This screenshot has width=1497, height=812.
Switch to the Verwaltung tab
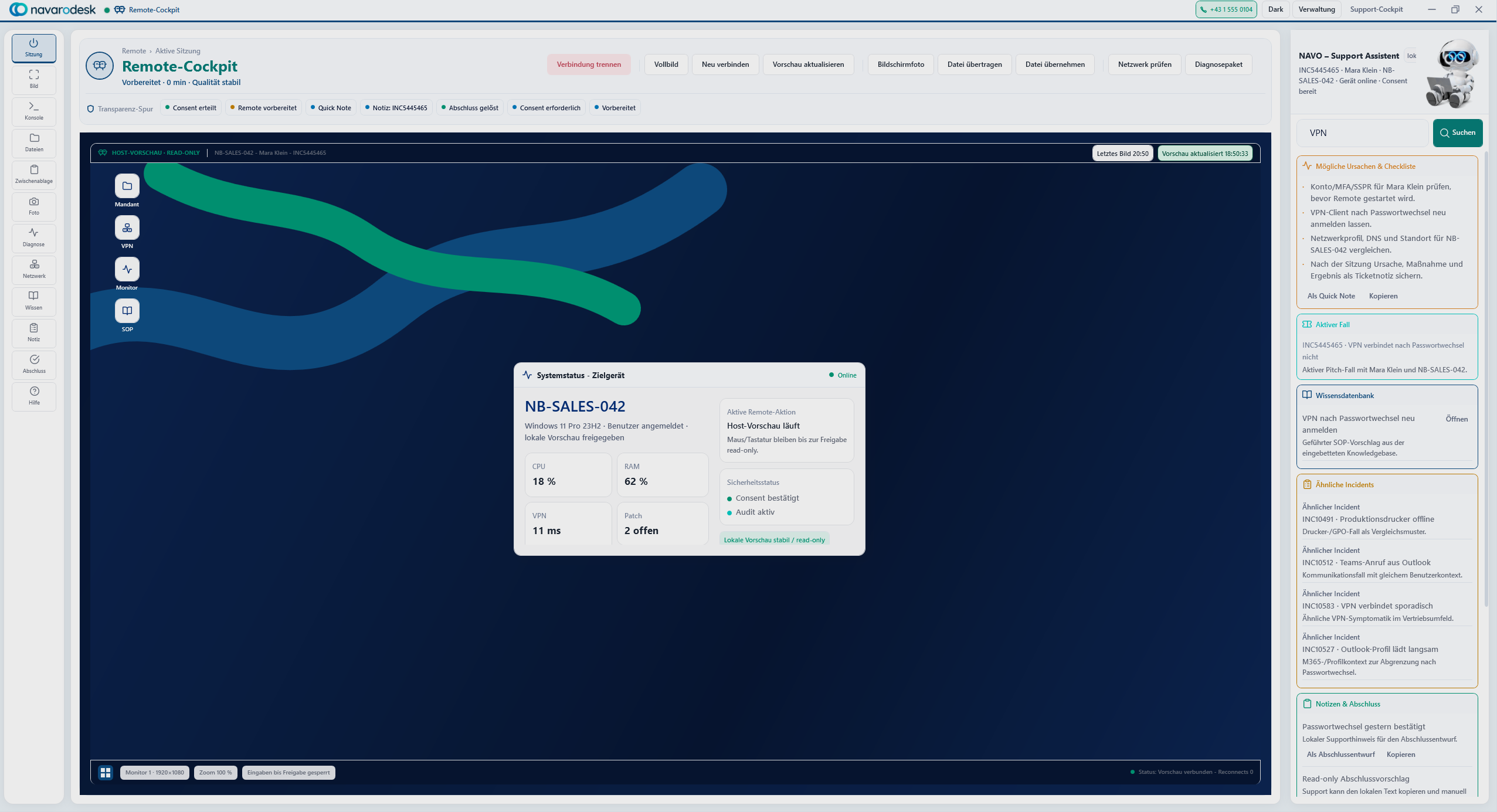[x=1316, y=9]
